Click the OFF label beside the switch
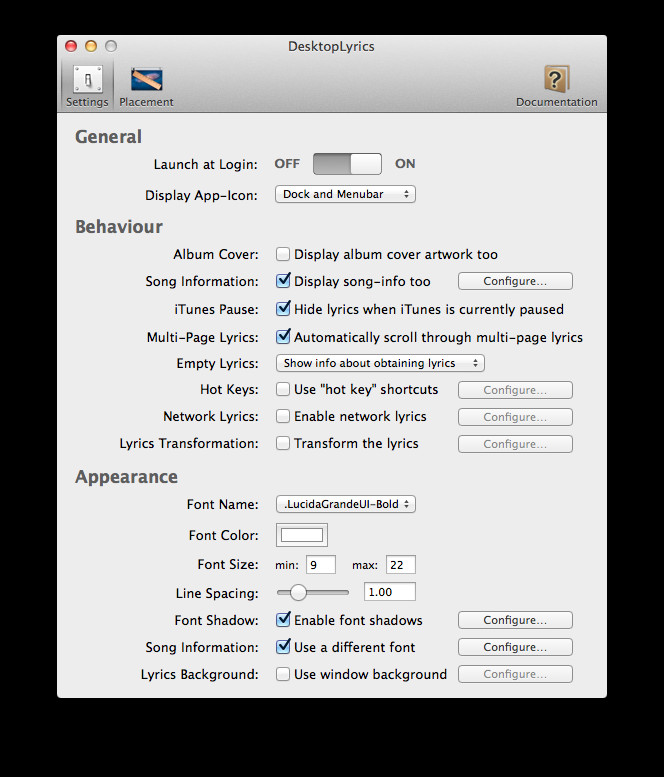 [287, 164]
